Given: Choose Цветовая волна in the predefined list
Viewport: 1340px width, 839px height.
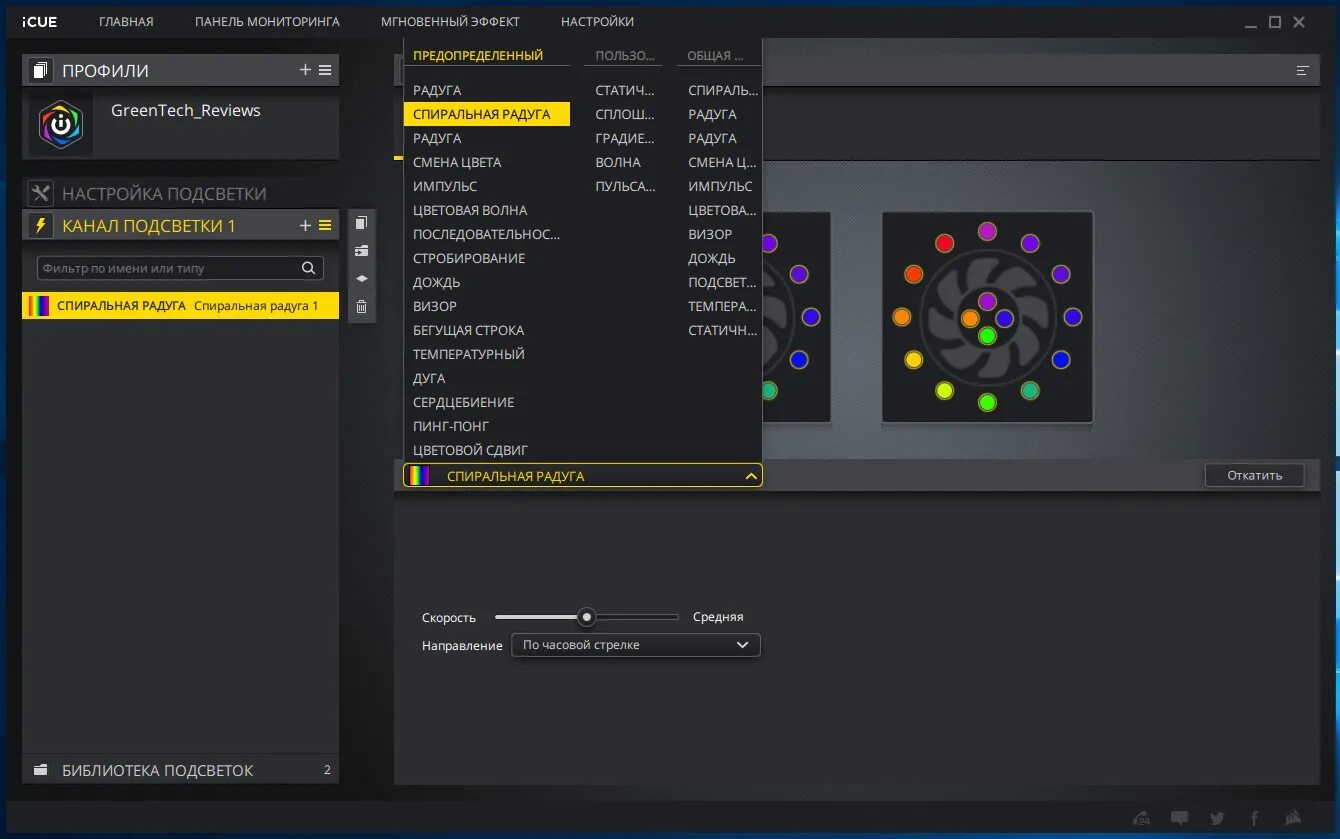Looking at the screenshot, I should [x=470, y=210].
